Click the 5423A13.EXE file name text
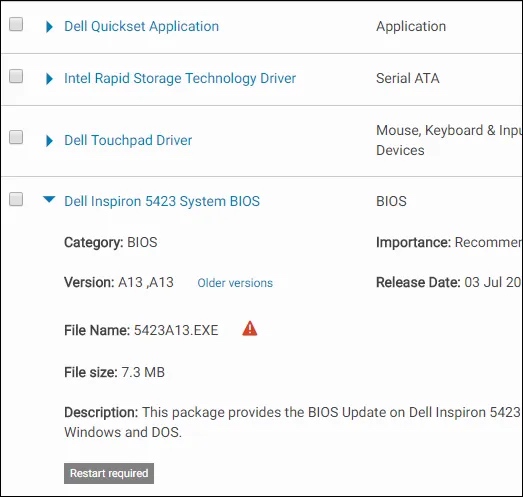The image size is (523, 497). [176, 330]
